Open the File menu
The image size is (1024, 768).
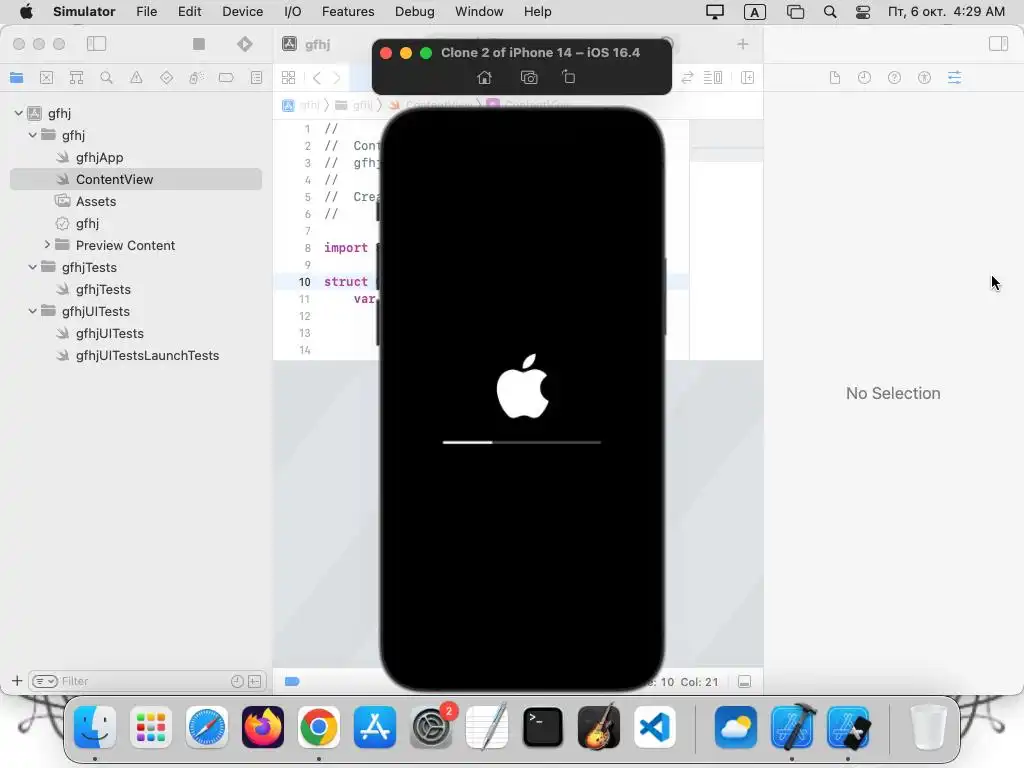click(146, 12)
